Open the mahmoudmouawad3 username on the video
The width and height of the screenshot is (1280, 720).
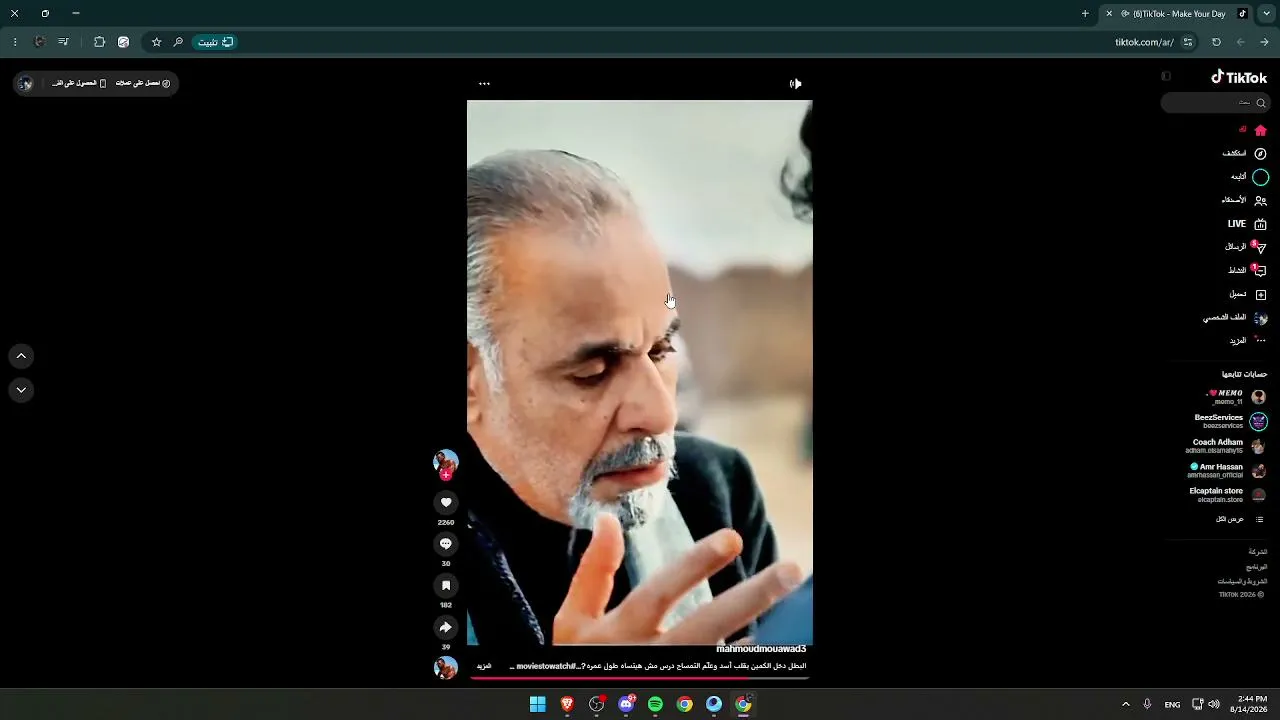pyautogui.click(x=761, y=649)
